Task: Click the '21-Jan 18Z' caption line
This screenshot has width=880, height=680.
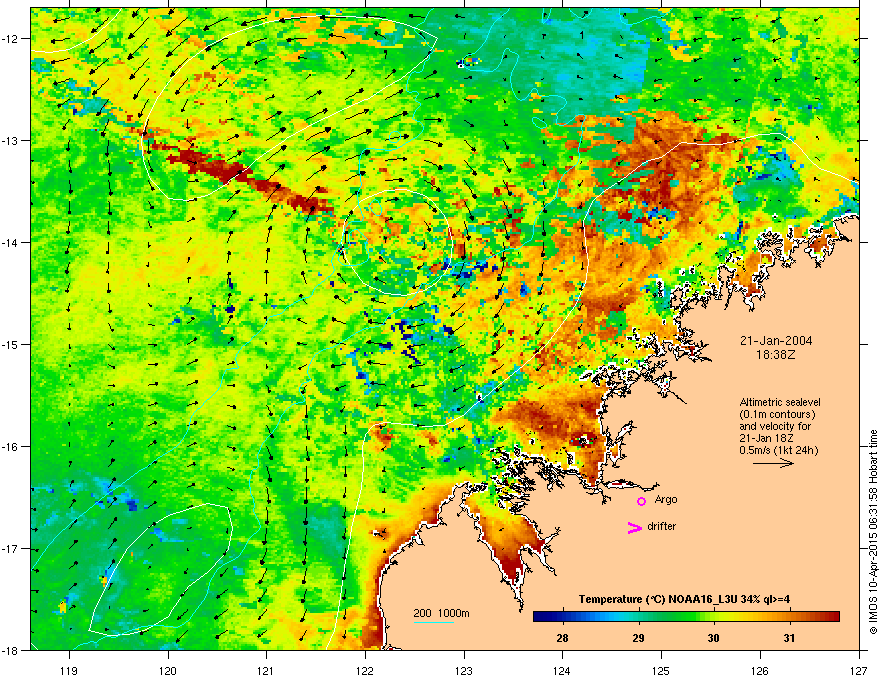Action: pyautogui.click(x=767, y=438)
